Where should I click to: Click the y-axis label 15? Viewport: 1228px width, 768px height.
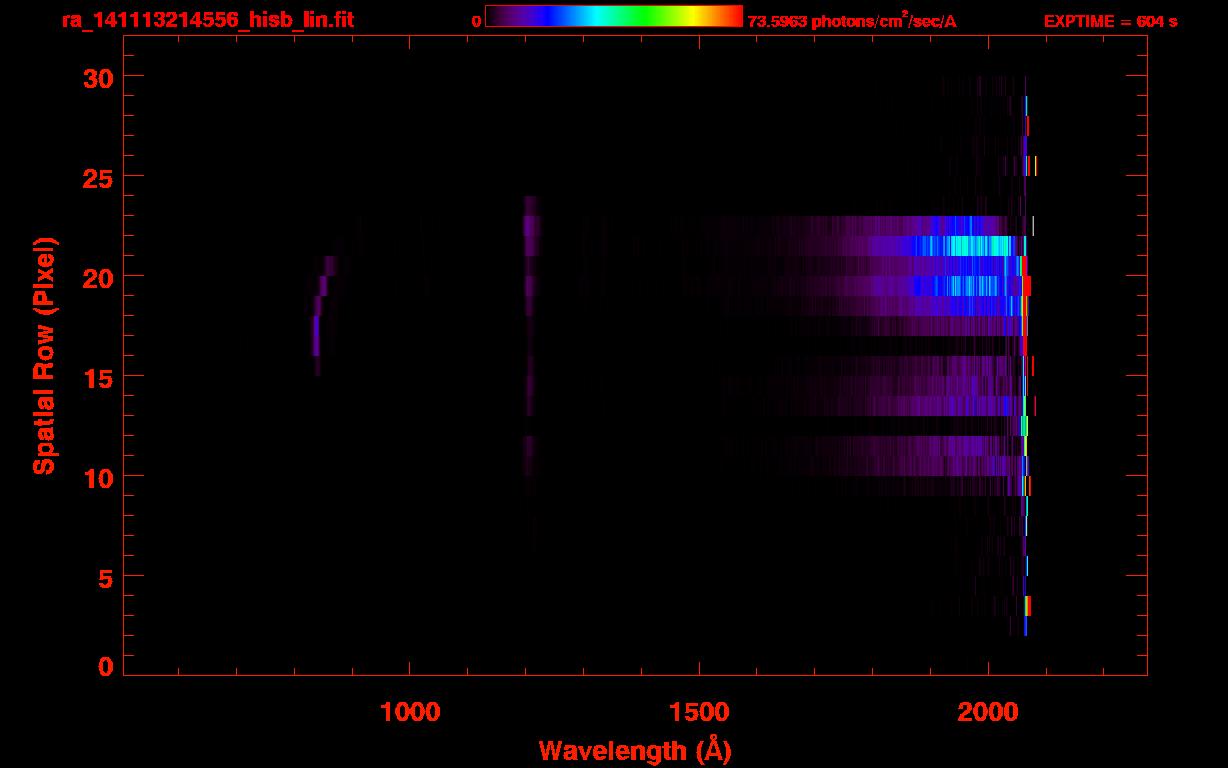tap(96, 377)
